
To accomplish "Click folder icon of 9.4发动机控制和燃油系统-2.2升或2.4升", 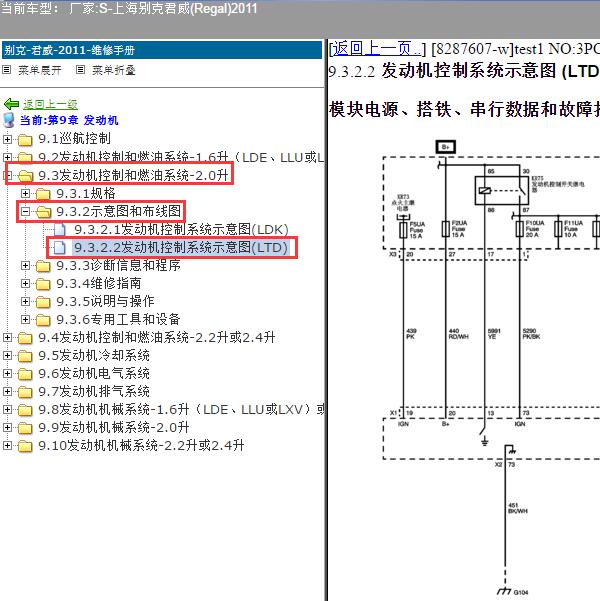I will click(25, 338).
